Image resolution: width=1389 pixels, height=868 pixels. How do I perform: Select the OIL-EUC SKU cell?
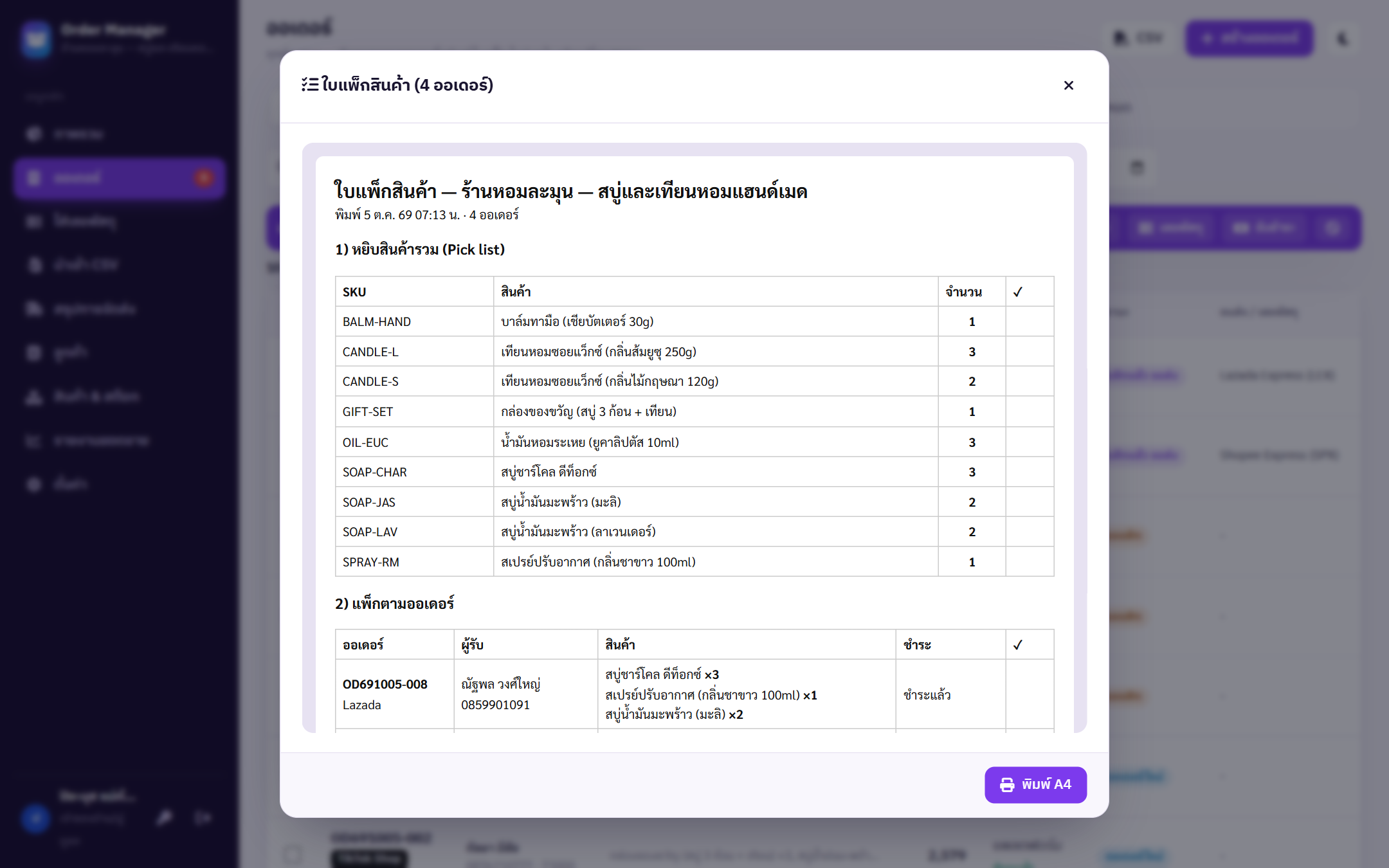[x=414, y=442]
